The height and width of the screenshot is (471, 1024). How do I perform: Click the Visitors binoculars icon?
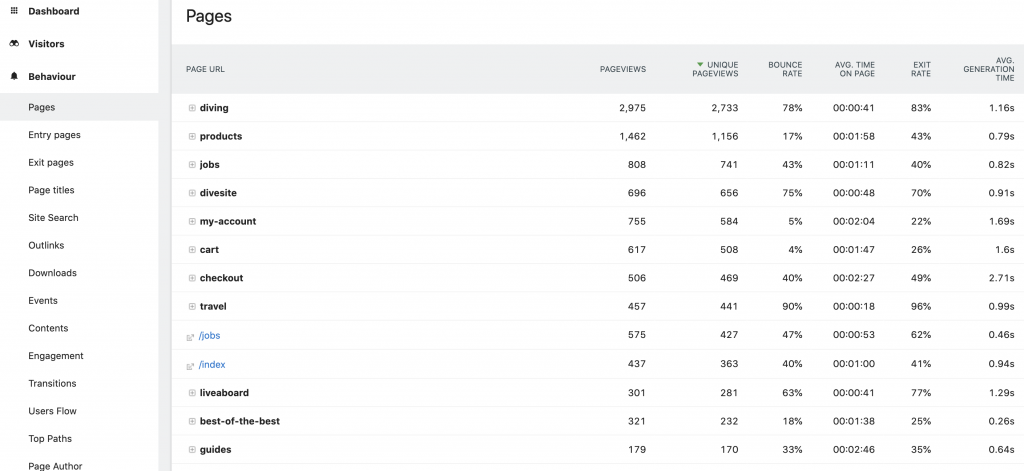tap(14, 44)
